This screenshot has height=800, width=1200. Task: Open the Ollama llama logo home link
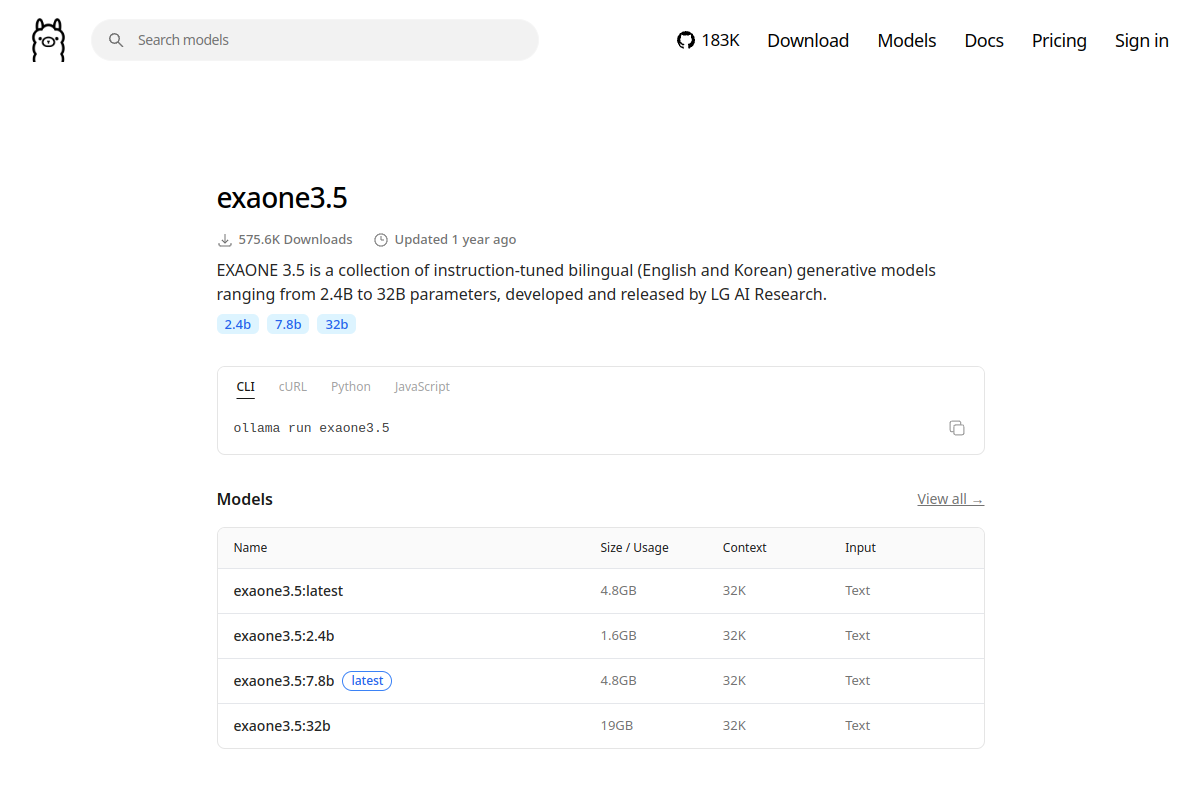48,40
